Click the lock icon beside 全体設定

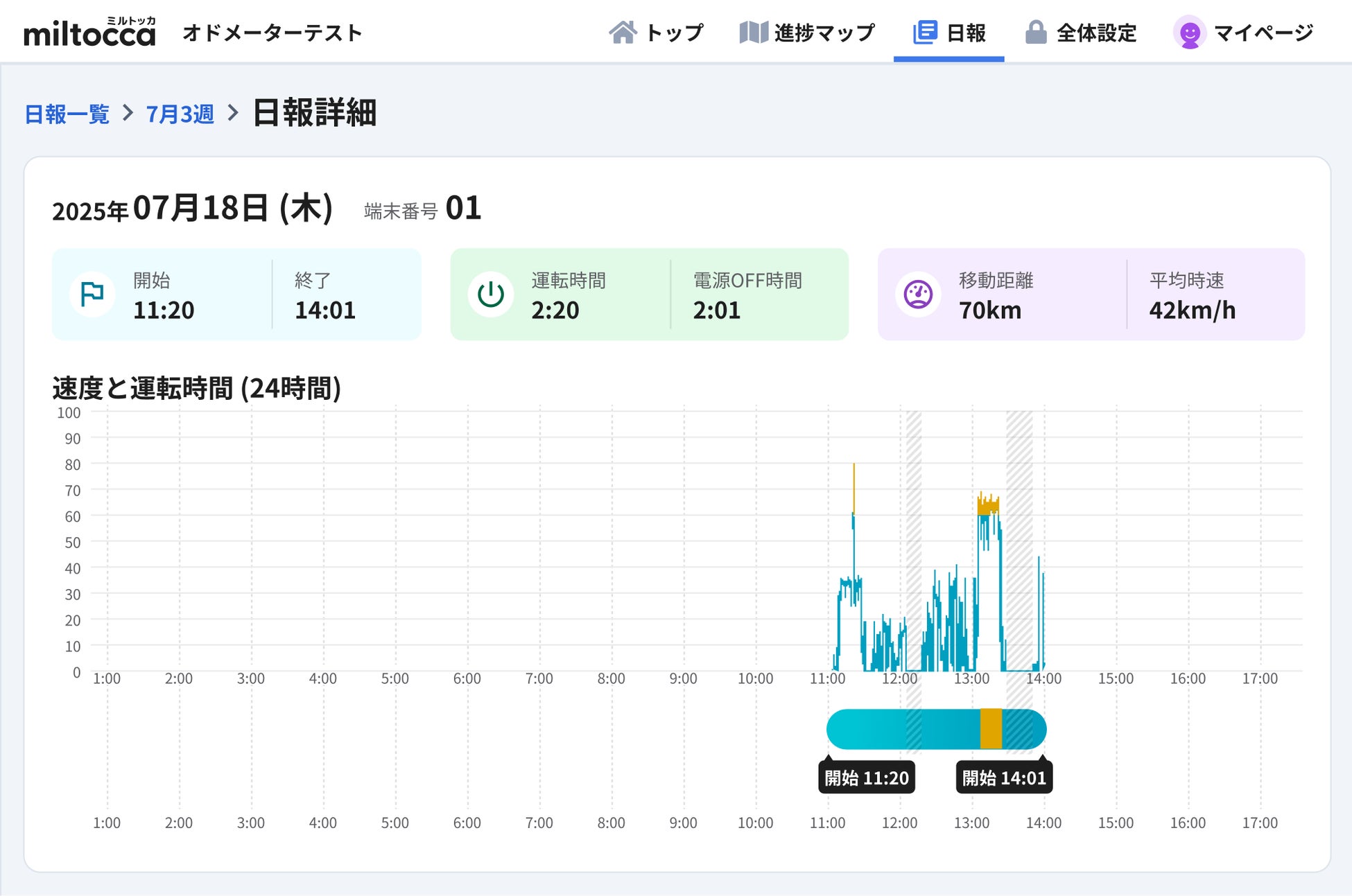[1036, 33]
